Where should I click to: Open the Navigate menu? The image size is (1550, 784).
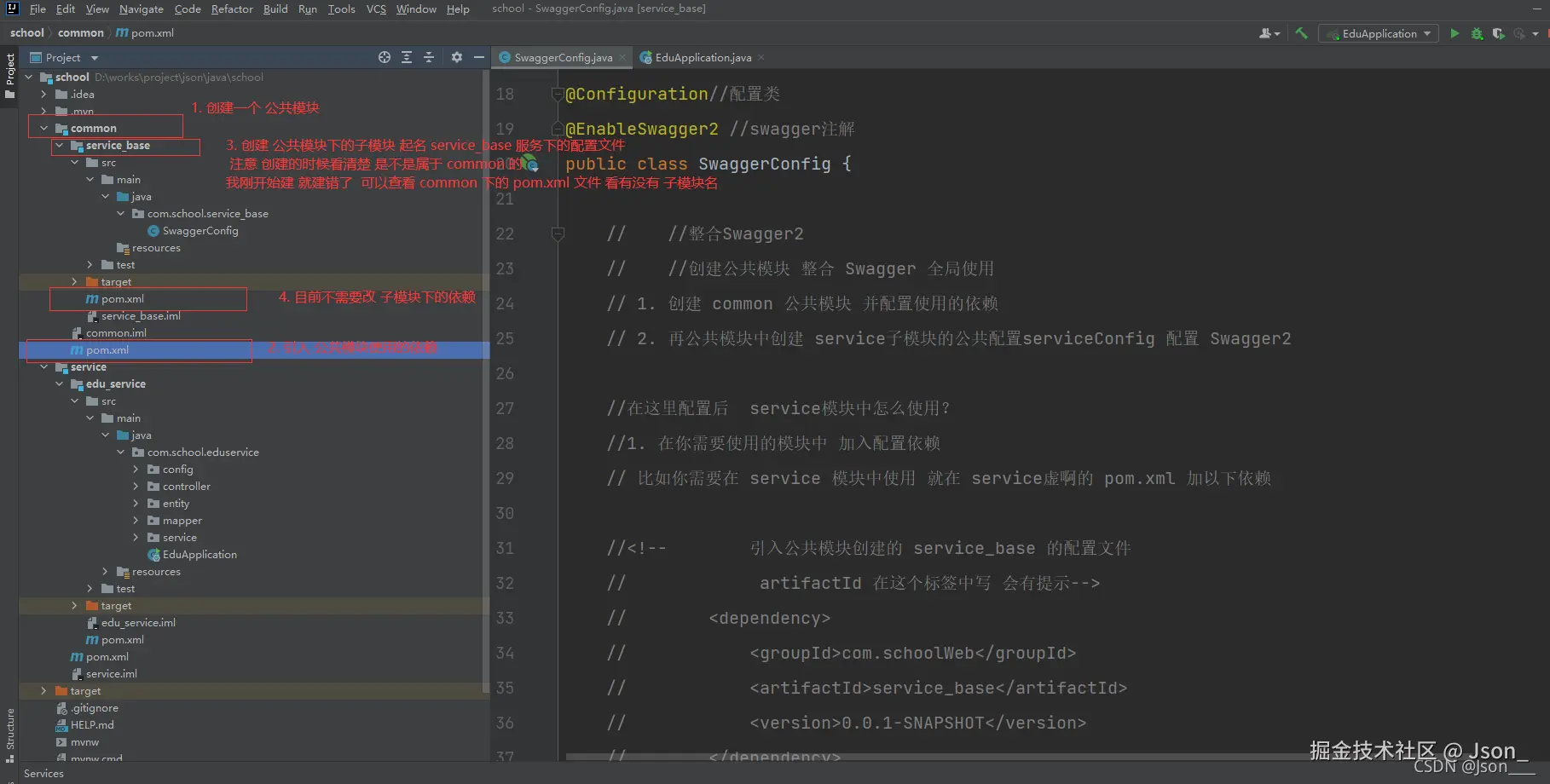tap(142, 9)
